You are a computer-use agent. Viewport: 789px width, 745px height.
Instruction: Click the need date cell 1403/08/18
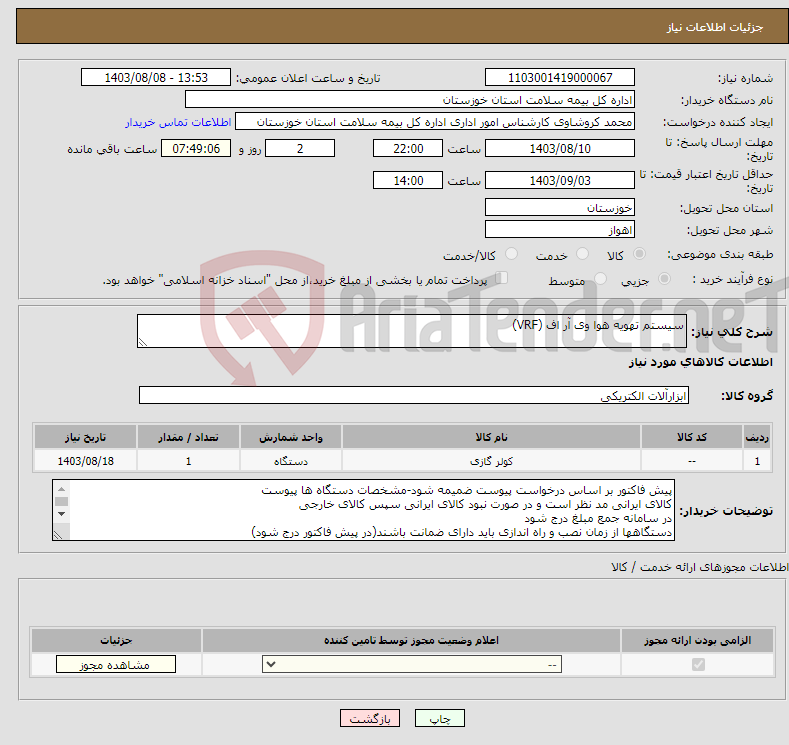85,461
